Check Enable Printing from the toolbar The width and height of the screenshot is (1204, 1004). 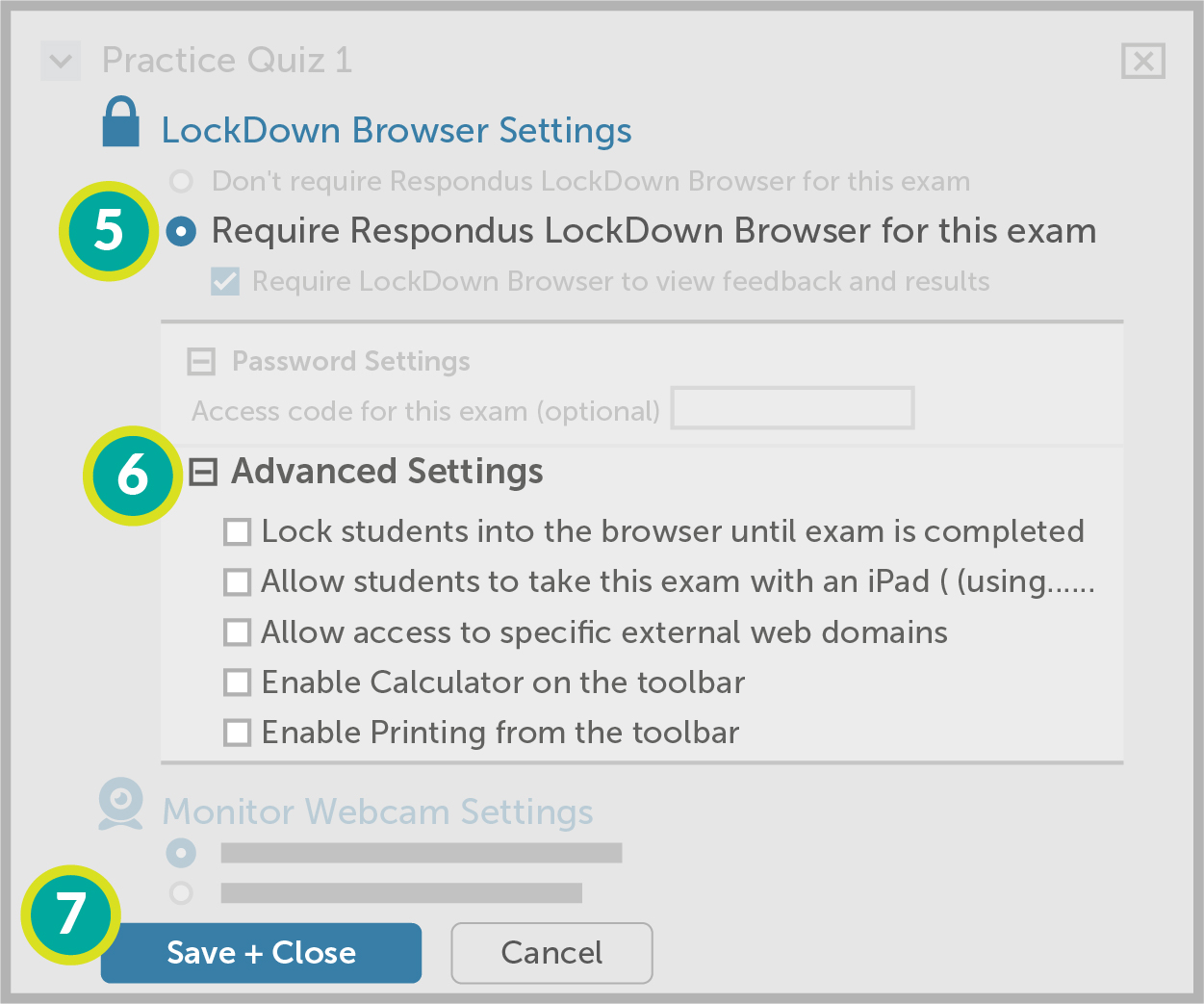(237, 733)
